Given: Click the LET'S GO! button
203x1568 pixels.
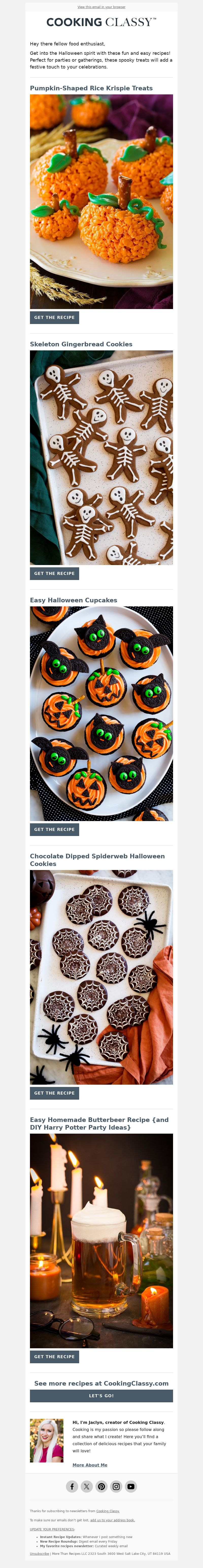Looking at the screenshot, I should 101,1396.
